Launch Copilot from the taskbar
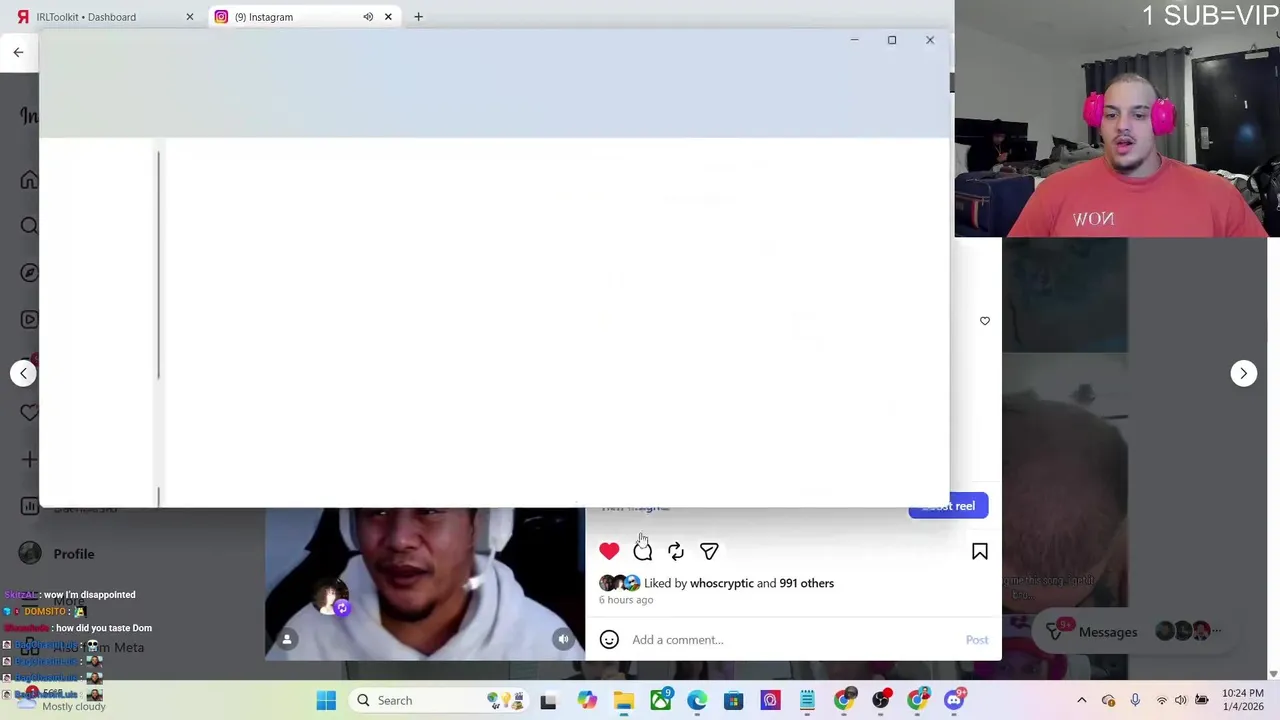 pos(587,701)
